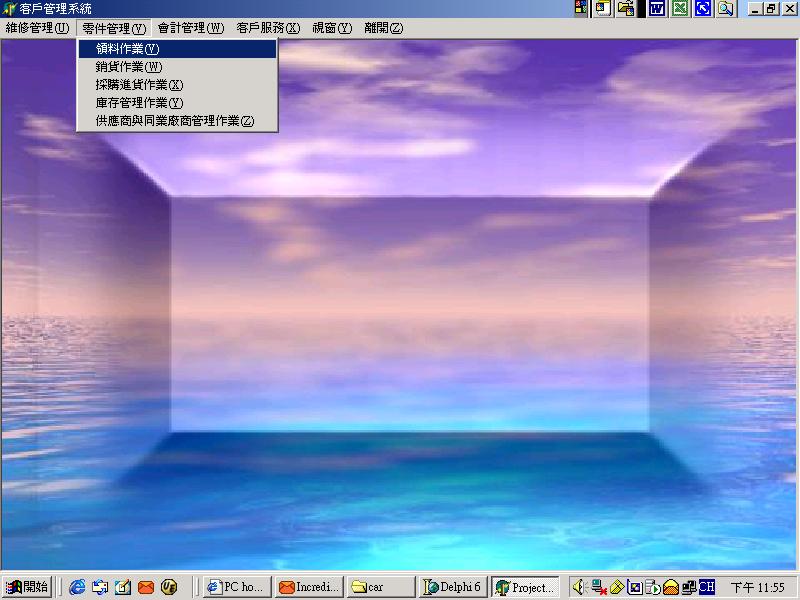
Task: Click the server with green play tray icon
Action: click(x=653, y=587)
